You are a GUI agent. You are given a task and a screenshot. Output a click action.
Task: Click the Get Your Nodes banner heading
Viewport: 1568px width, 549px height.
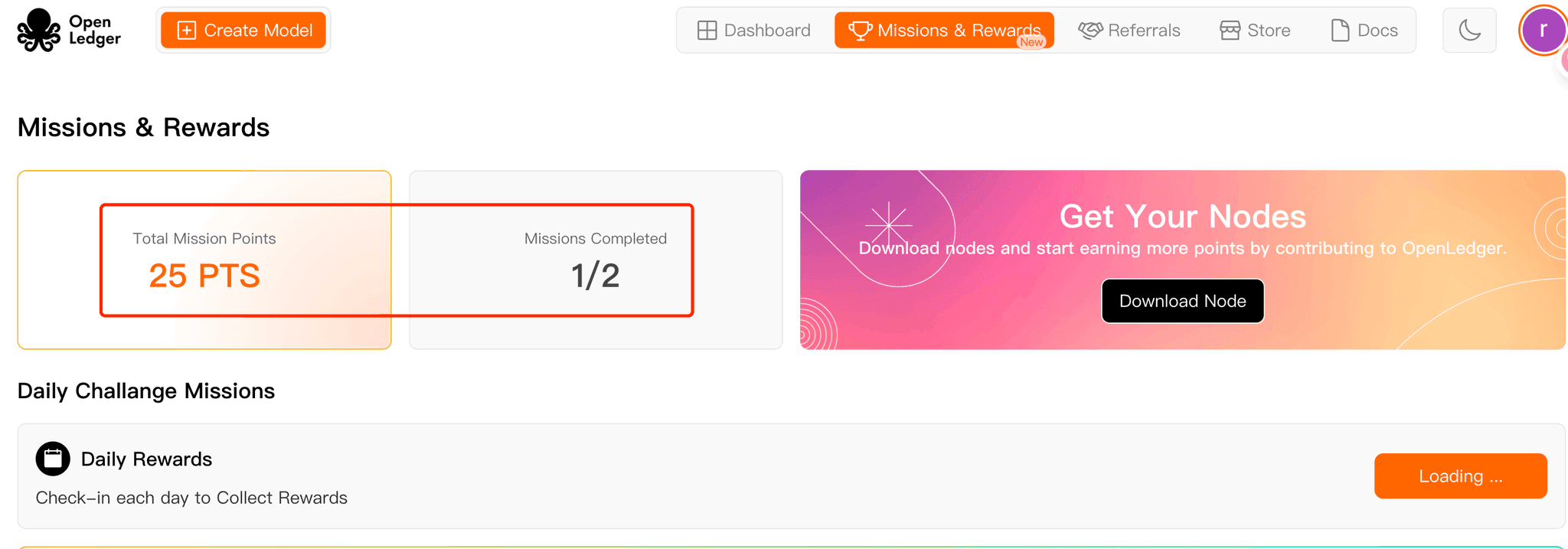[1182, 217]
